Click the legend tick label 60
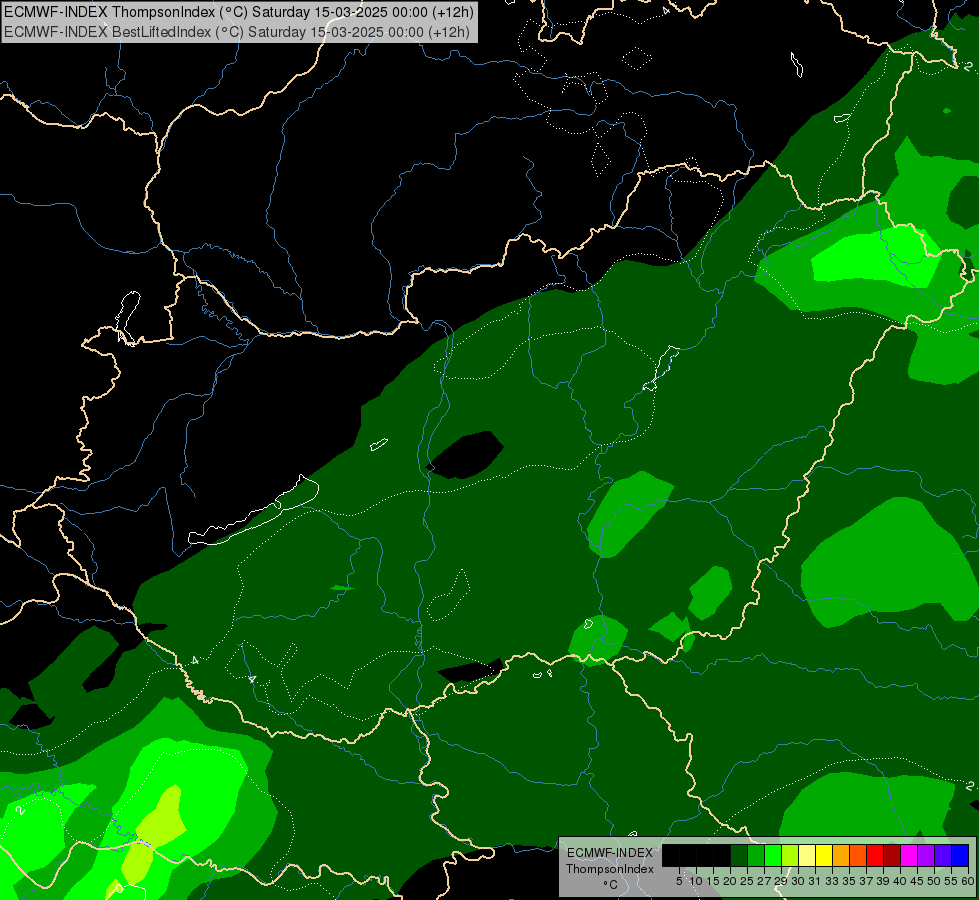This screenshot has width=979, height=900. click(x=968, y=881)
